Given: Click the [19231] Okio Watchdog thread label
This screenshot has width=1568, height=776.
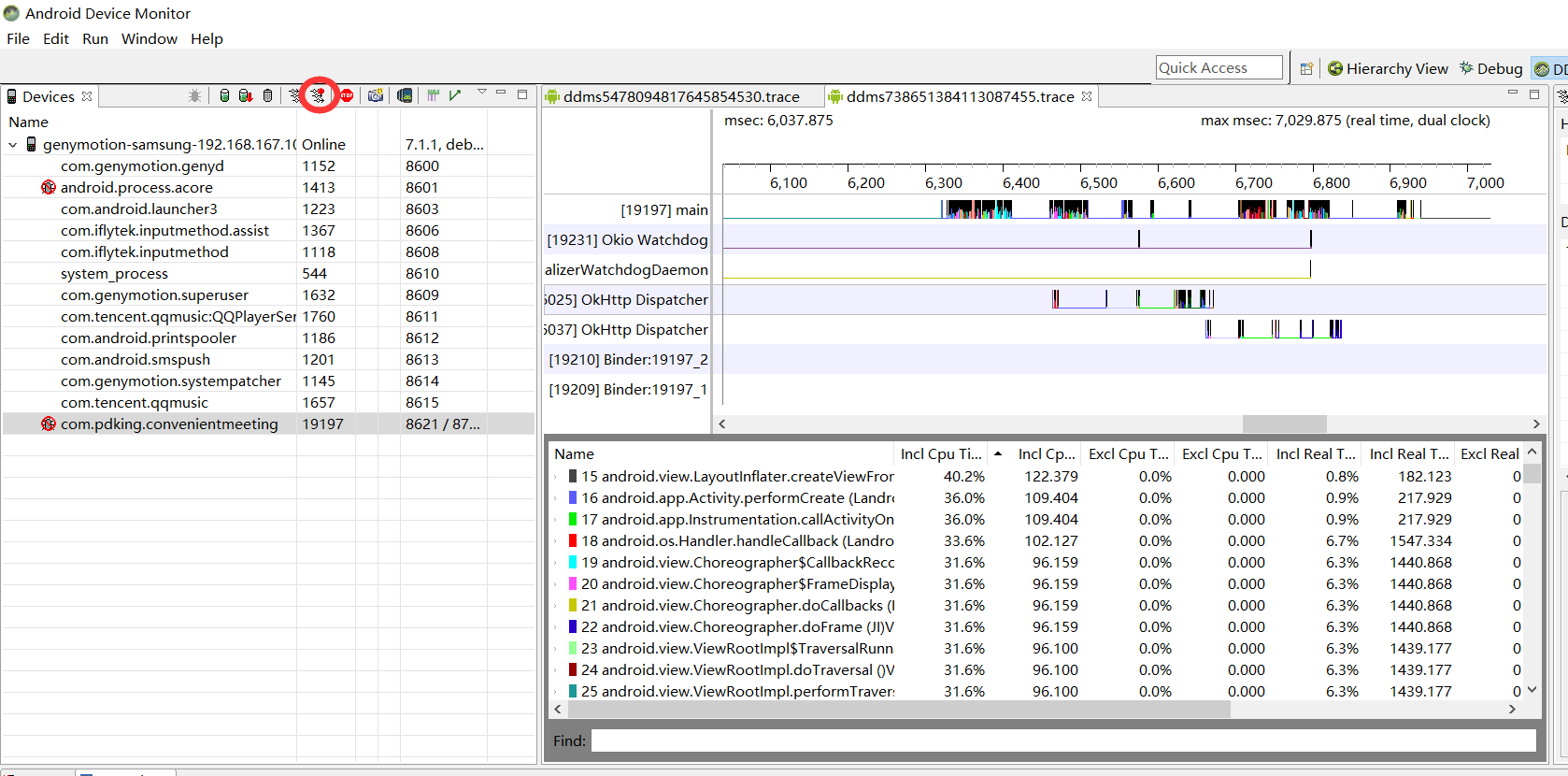Looking at the screenshot, I should coord(627,239).
